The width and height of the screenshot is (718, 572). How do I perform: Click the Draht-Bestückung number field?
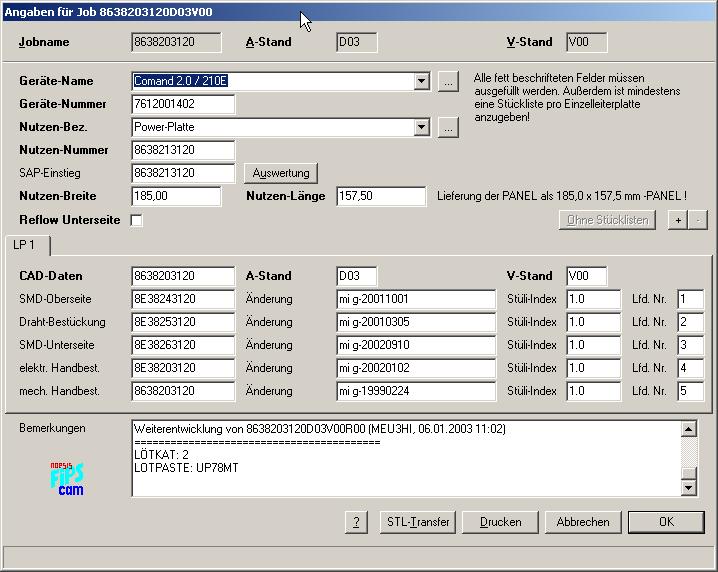coord(183,322)
